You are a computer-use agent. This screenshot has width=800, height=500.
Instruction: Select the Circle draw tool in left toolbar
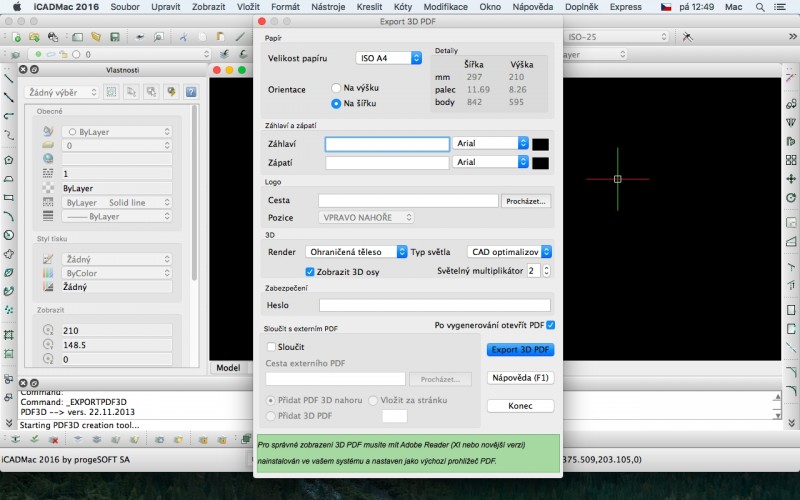pyautogui.click(x=8, y=235)
